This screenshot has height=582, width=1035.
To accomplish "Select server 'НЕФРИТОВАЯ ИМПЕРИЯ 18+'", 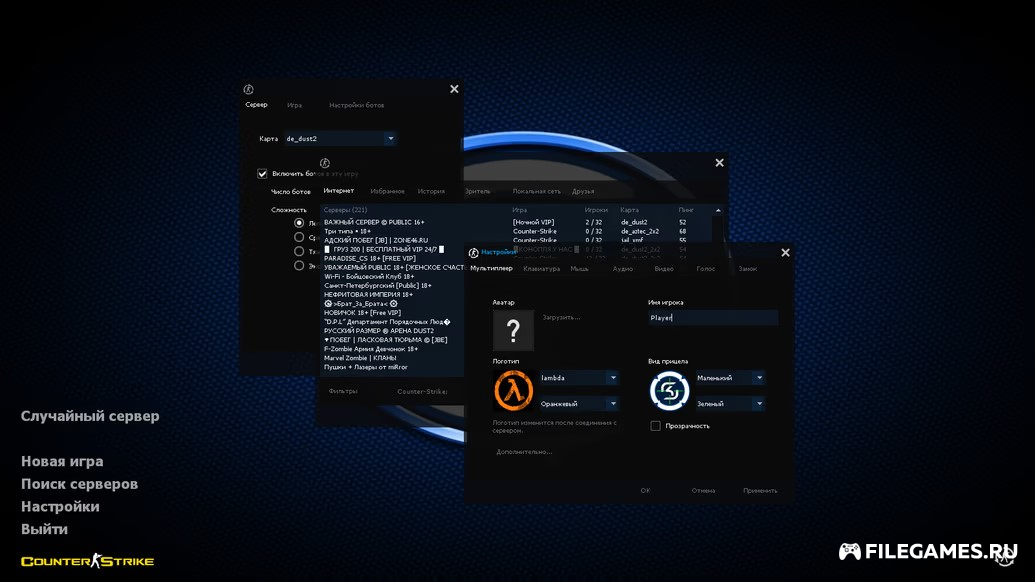I will pyautogui.click(x=368, y=294).
